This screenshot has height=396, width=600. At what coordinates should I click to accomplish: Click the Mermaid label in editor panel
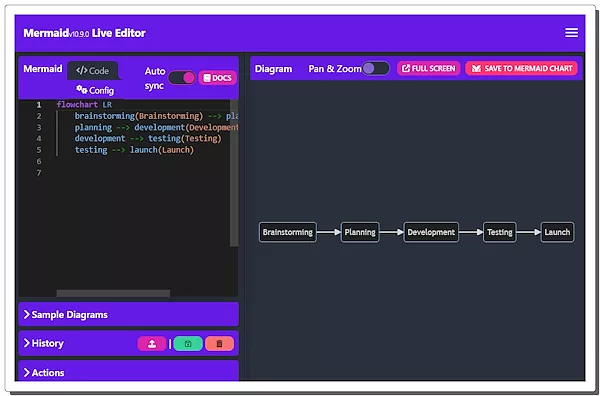click(x=43, y=69)
